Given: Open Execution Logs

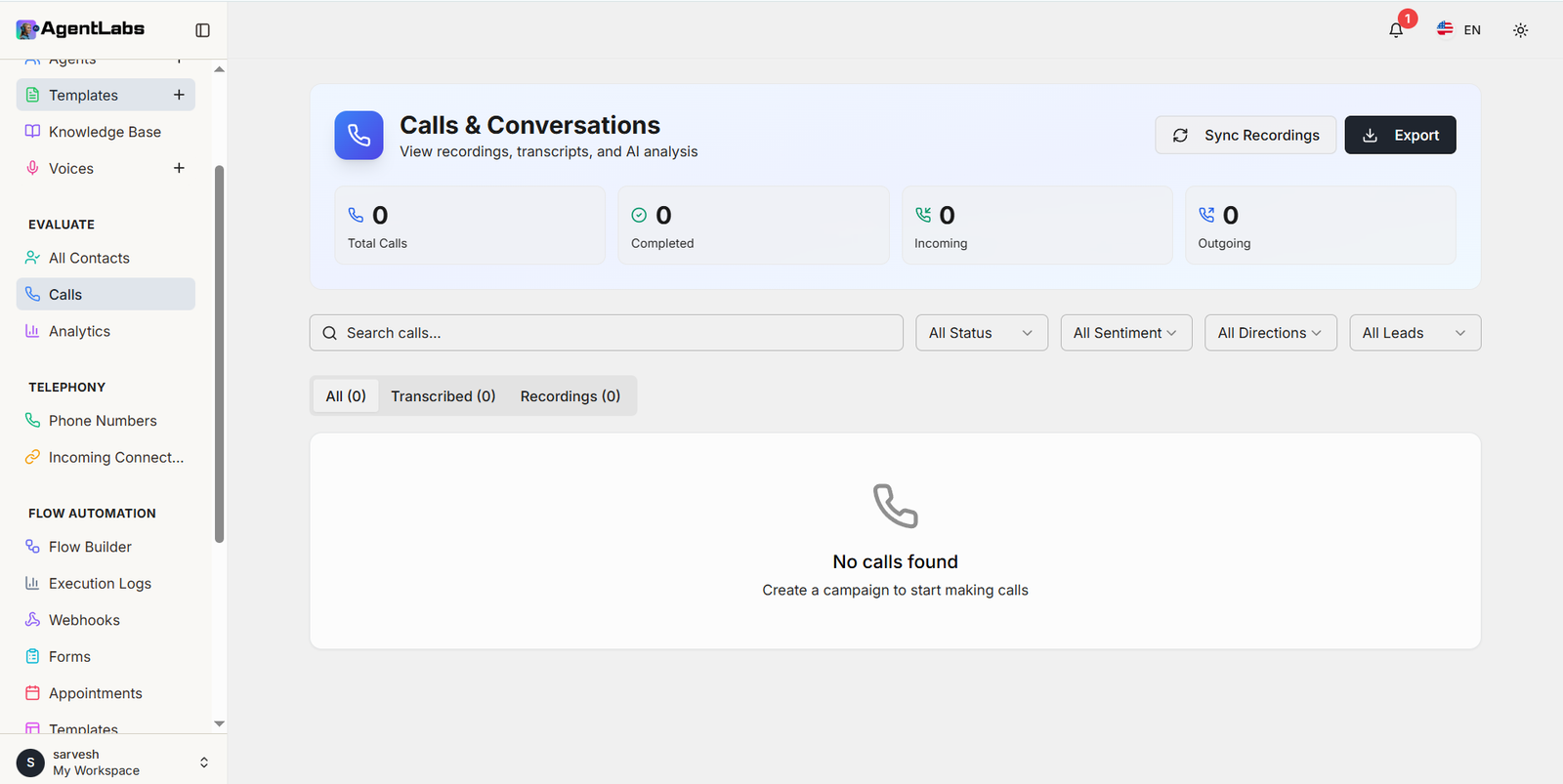Looking at the screenshot, I should point(106,583).
